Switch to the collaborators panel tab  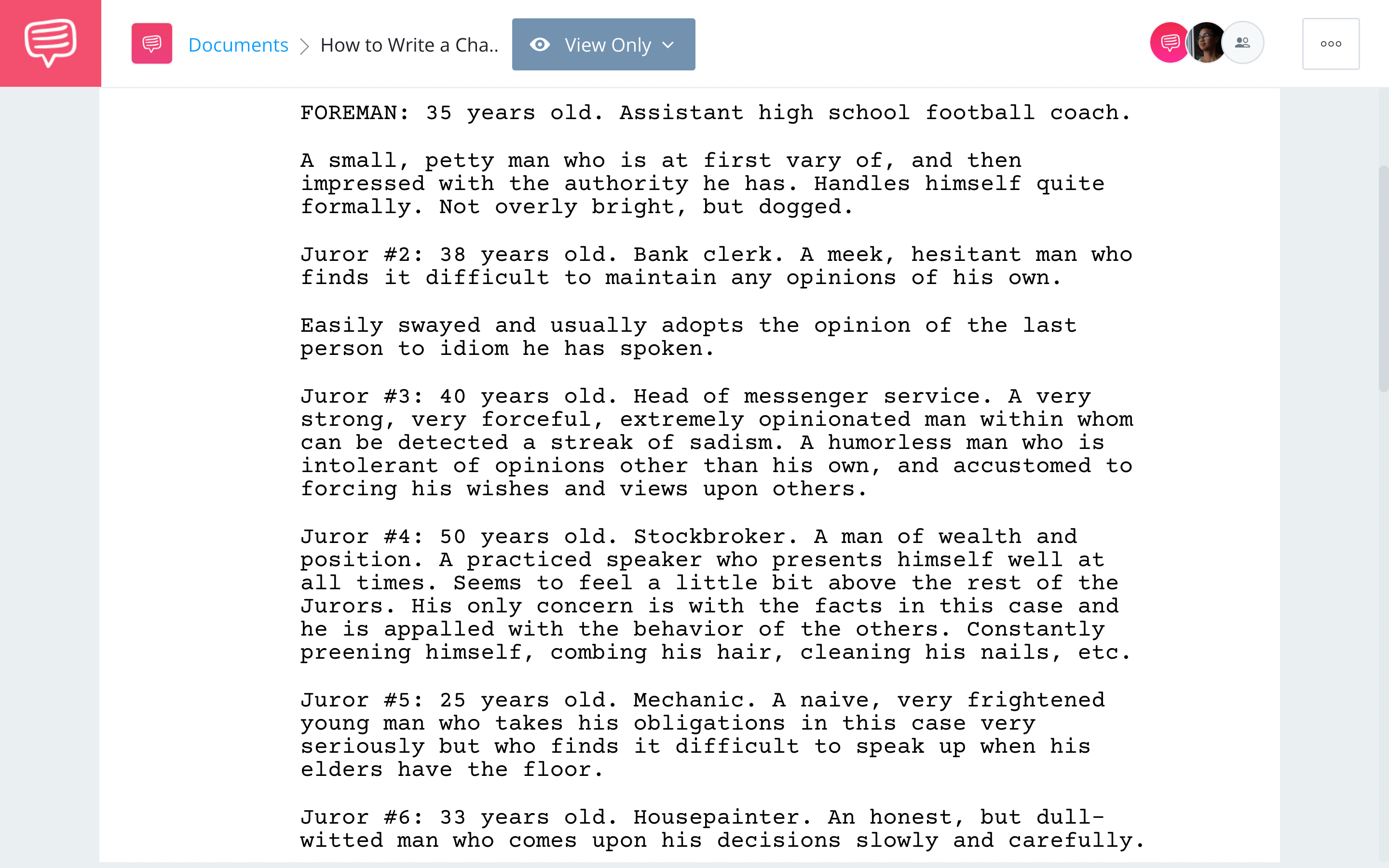coord(1242,43)
